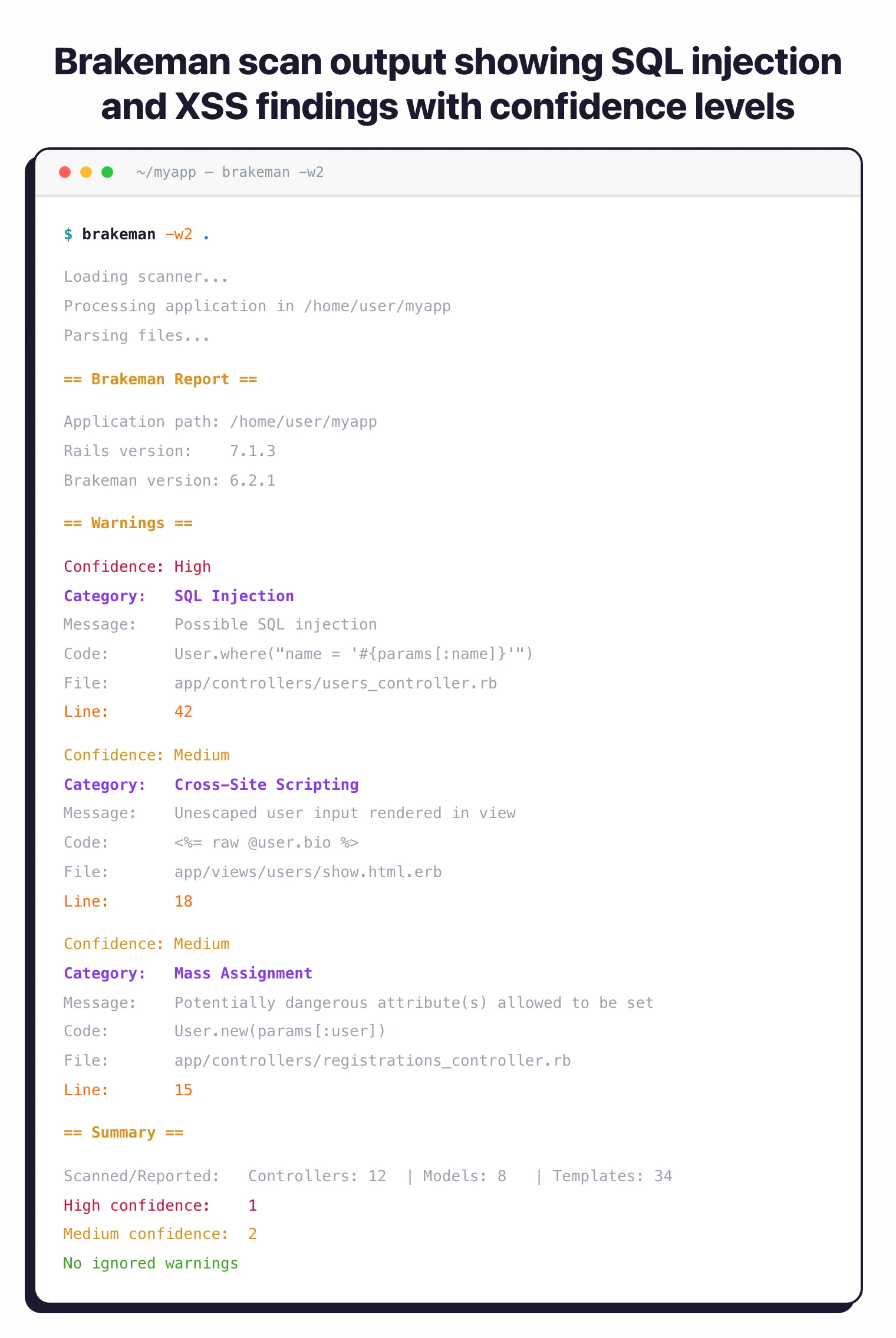The height and width of the screenshot is (1338, 896).
Task: Click the 'raw @user.bio' code snippet
Action: [266, 842]
